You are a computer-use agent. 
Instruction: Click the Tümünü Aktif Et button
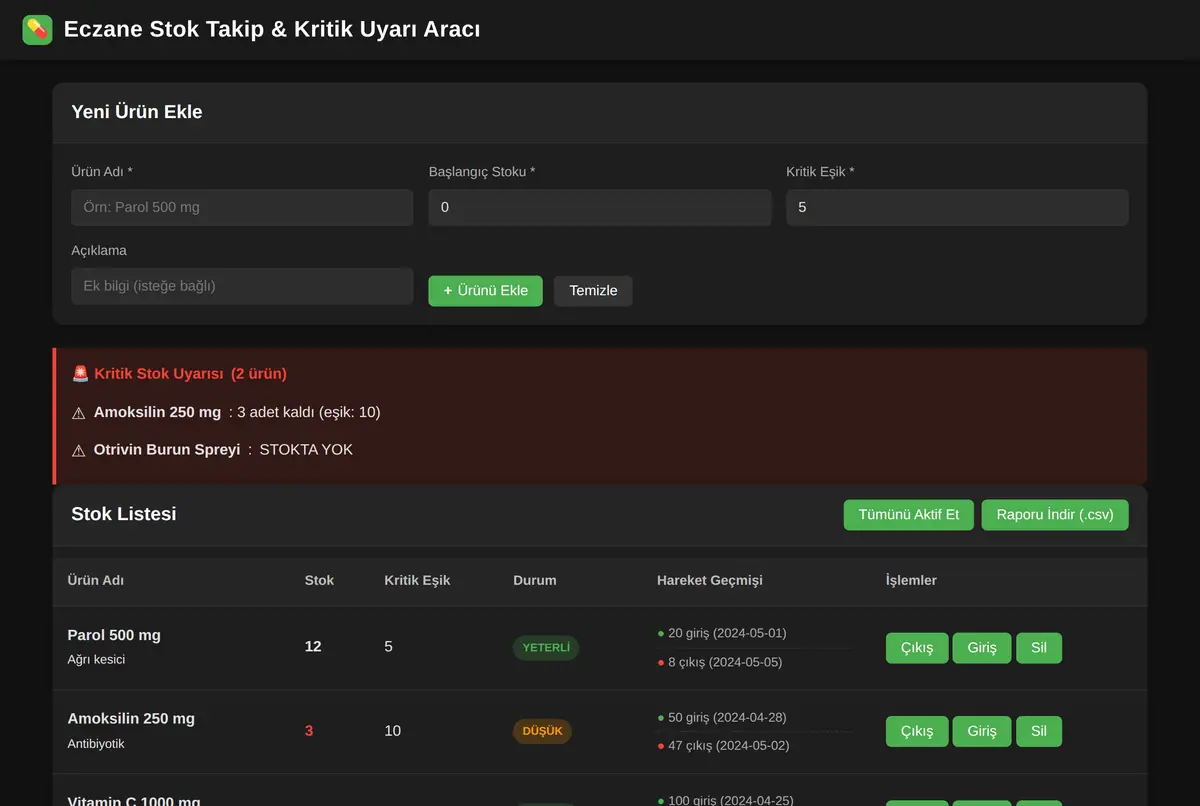(909, 515)
